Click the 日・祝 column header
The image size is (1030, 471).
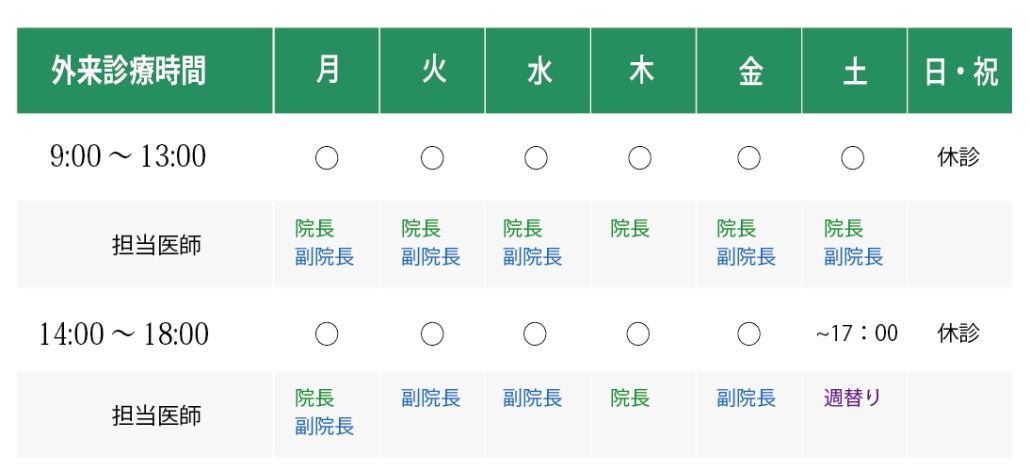click(x=960, y=70)
